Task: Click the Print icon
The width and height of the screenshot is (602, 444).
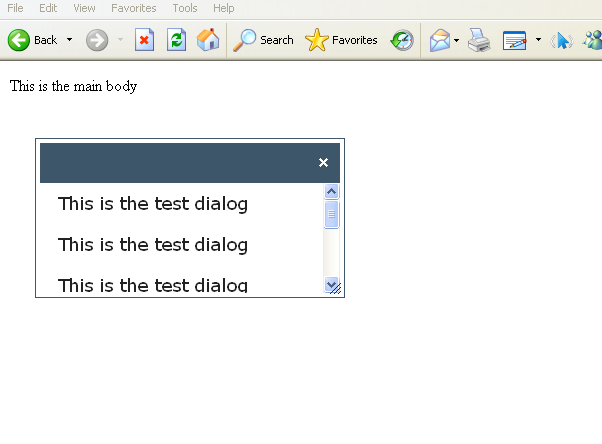Action: tap(479, 40)
